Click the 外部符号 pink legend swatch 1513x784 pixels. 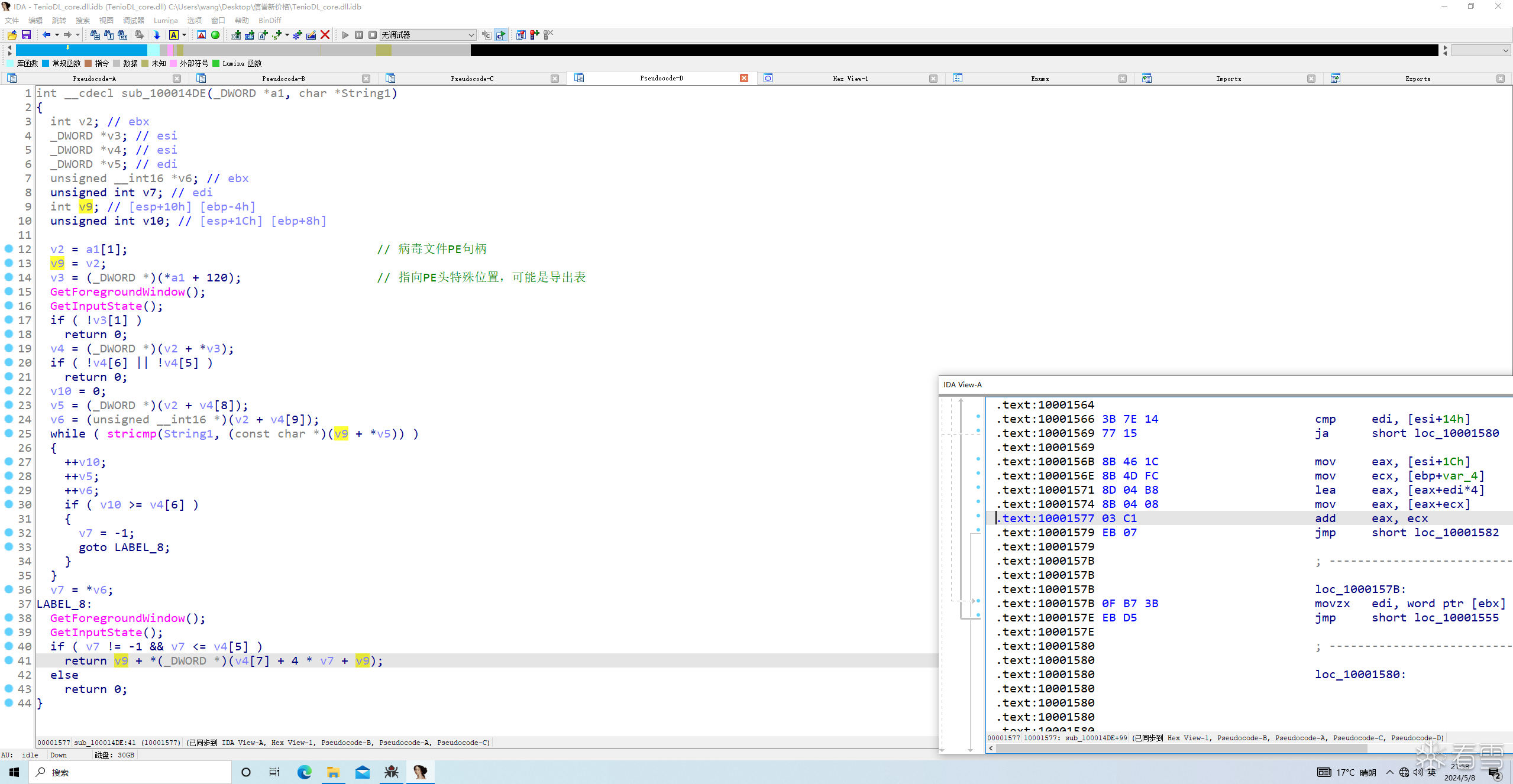(x=173, y=63)
